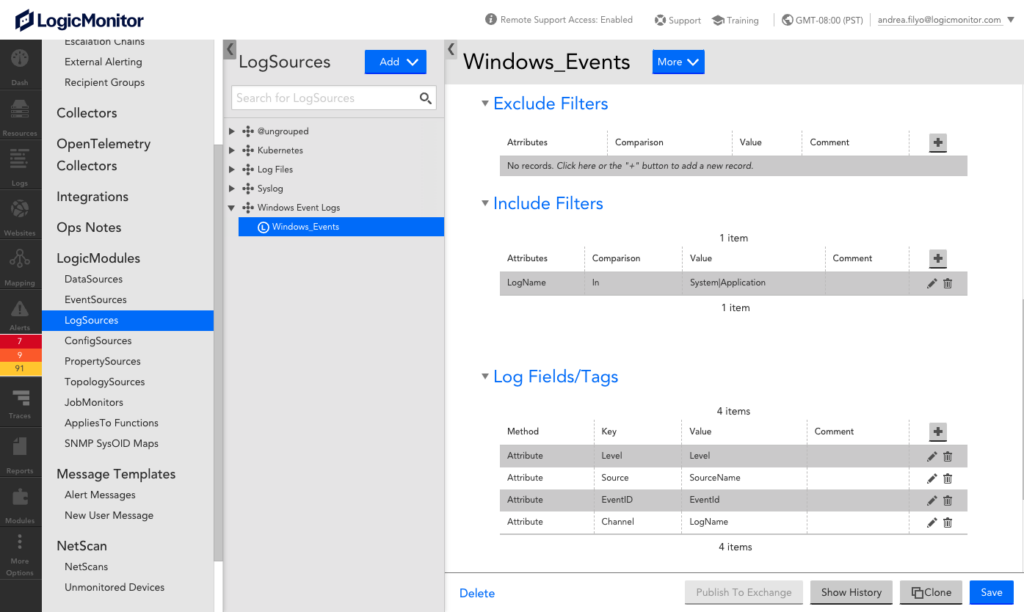Collapse the Windows_Events detail panel arrow
The image size is (1024, 612).
pos(451,49)
